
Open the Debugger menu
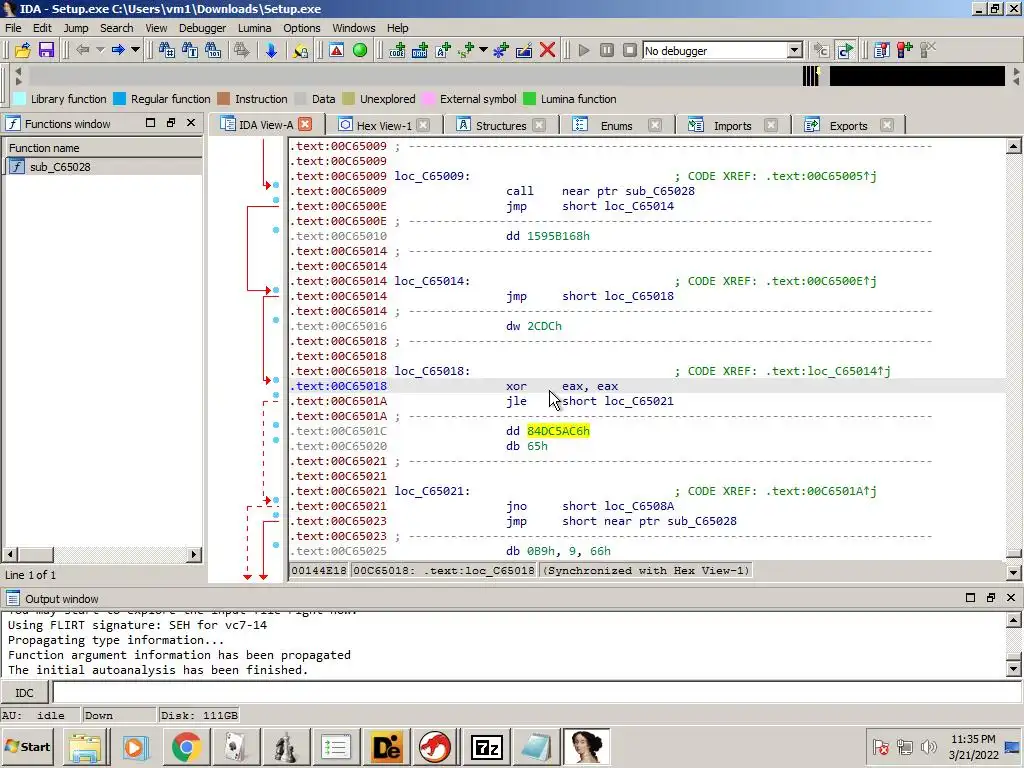202,28
